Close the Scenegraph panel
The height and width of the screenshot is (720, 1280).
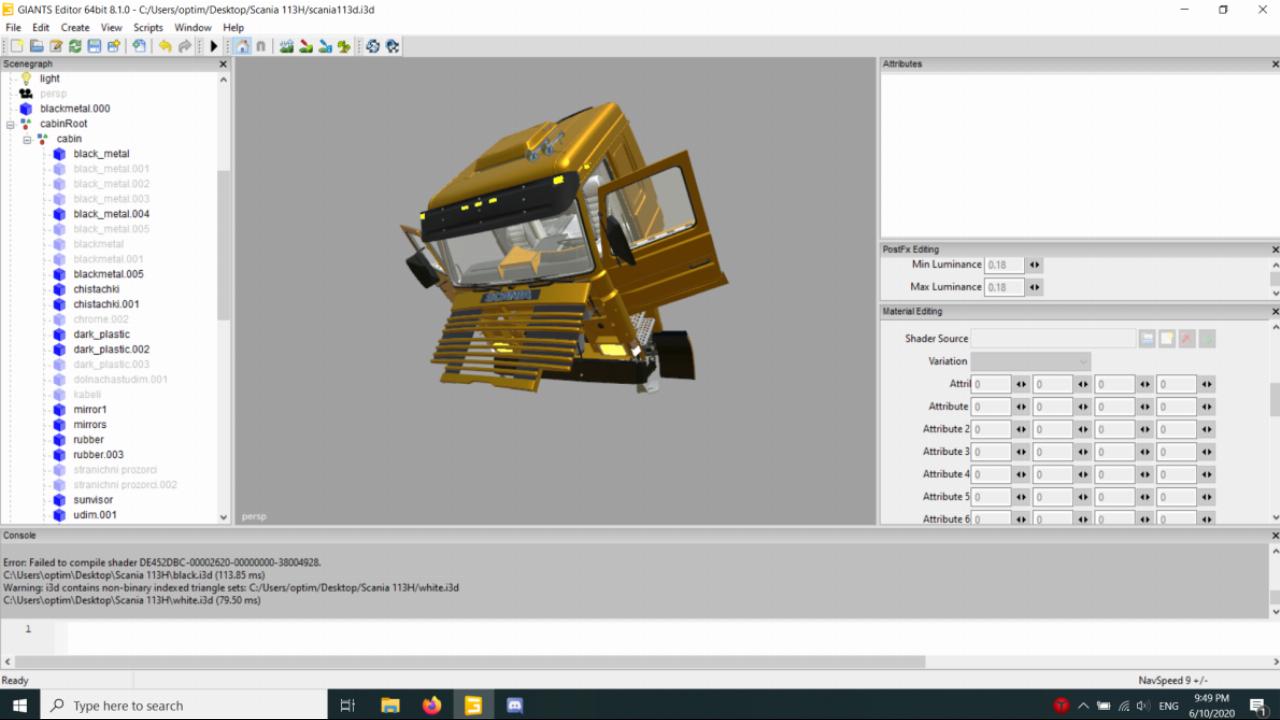tap(223, 64)
